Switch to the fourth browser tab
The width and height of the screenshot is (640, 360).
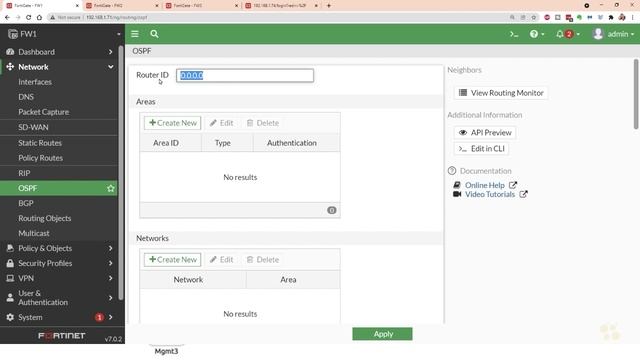281,6
